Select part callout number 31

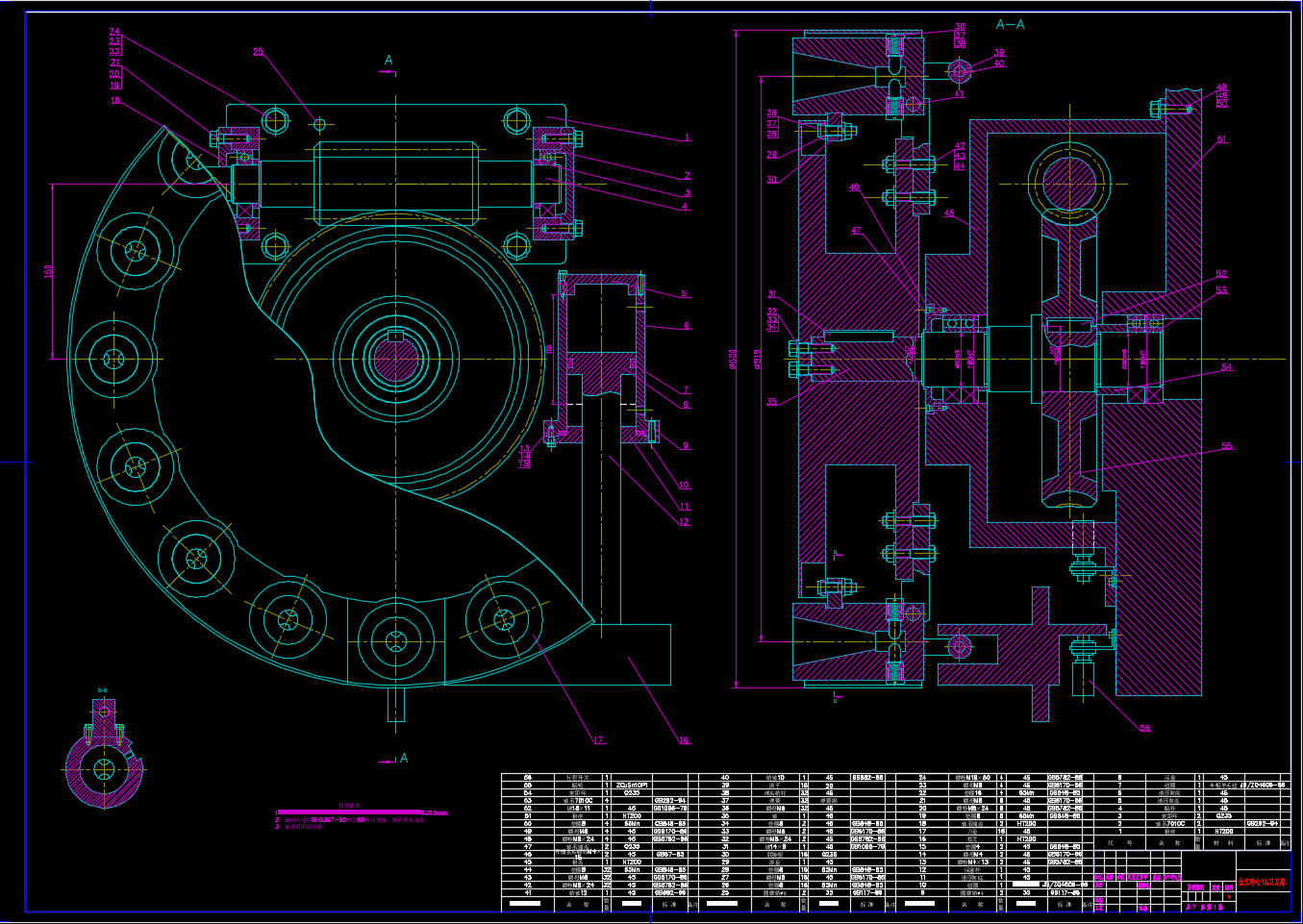[771, 294]
